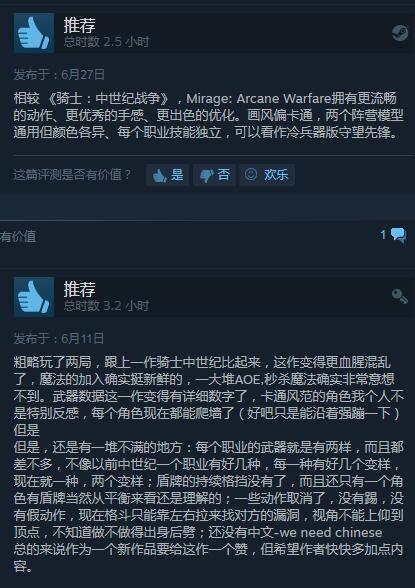Click the 推荐 heading of the first review
This screenshot has height=588, width=415.
coord(79,26)
